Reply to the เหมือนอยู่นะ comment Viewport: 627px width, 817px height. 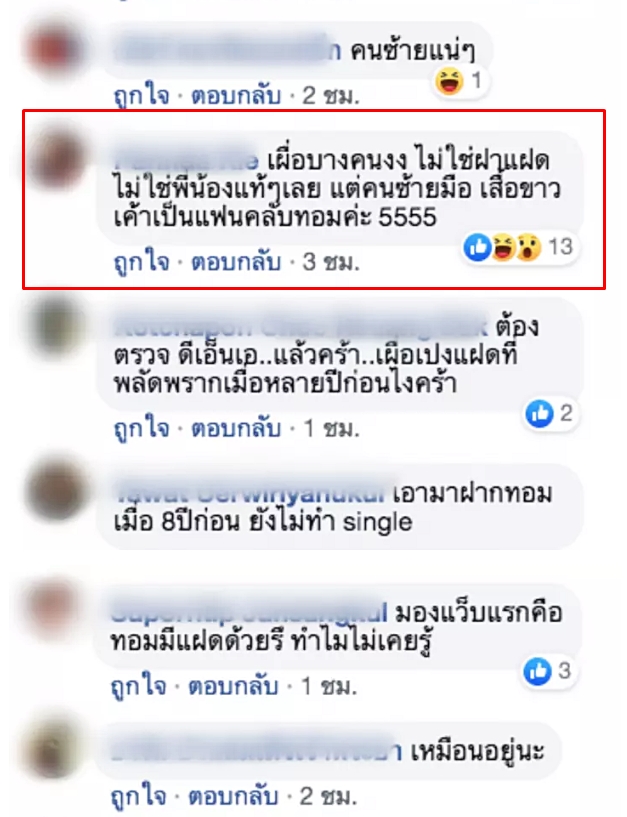point(233,797)
